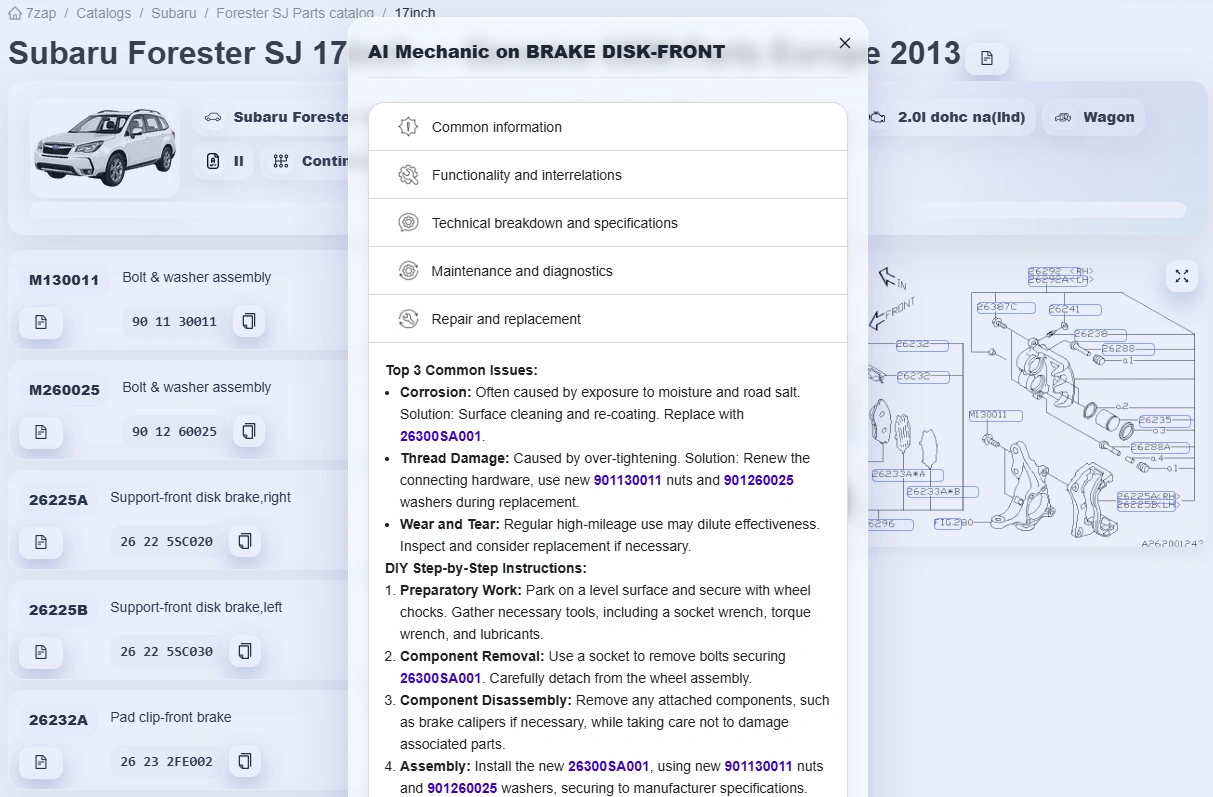This screenshot has width=1213, height=797.
Task: Copy part number 26 23 2FE002
Action: (245, 762)
